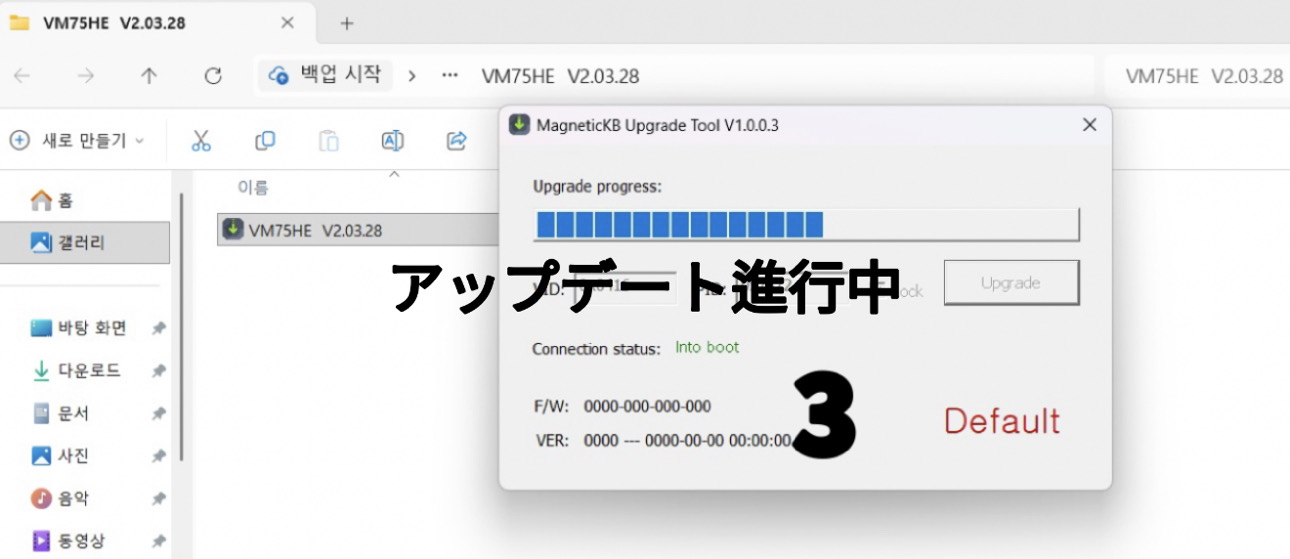
Task: Click the MagneticKB Upgrade Tool title icon
Action: (519, 125)
